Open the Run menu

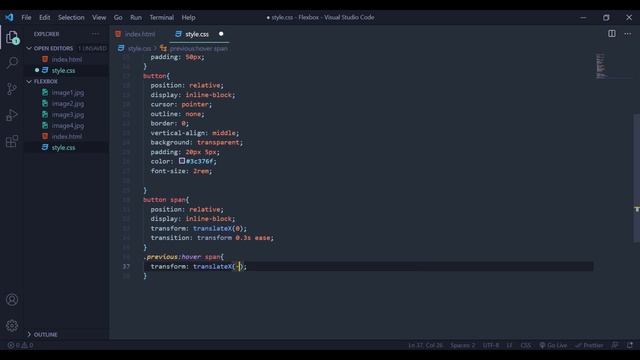tap(136, 18)
